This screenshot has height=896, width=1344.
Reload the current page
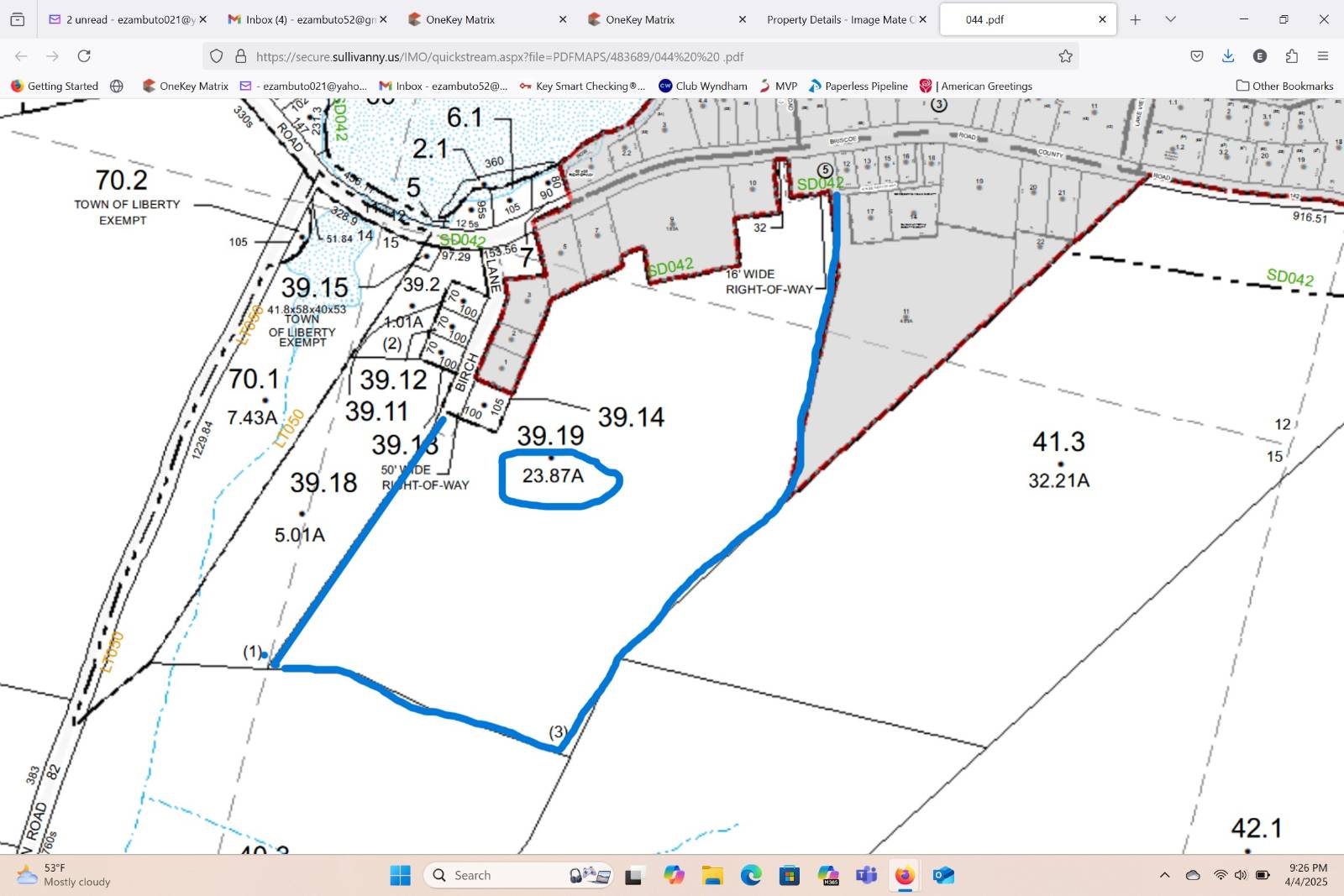pyautogui.click(x=84, y=56)
